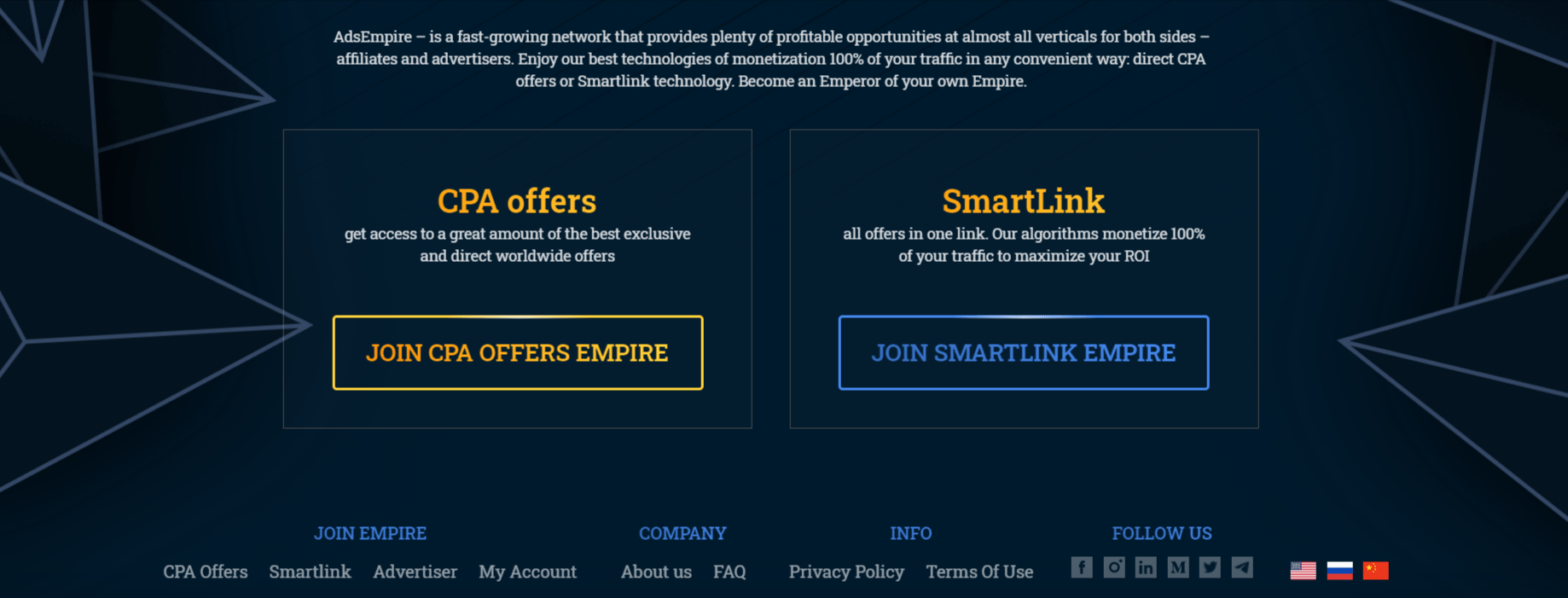1568x598 pixels.
Task: Click the JOIN SMARTLINK EMPIRE button
Action: click(x=1024, y=352)
